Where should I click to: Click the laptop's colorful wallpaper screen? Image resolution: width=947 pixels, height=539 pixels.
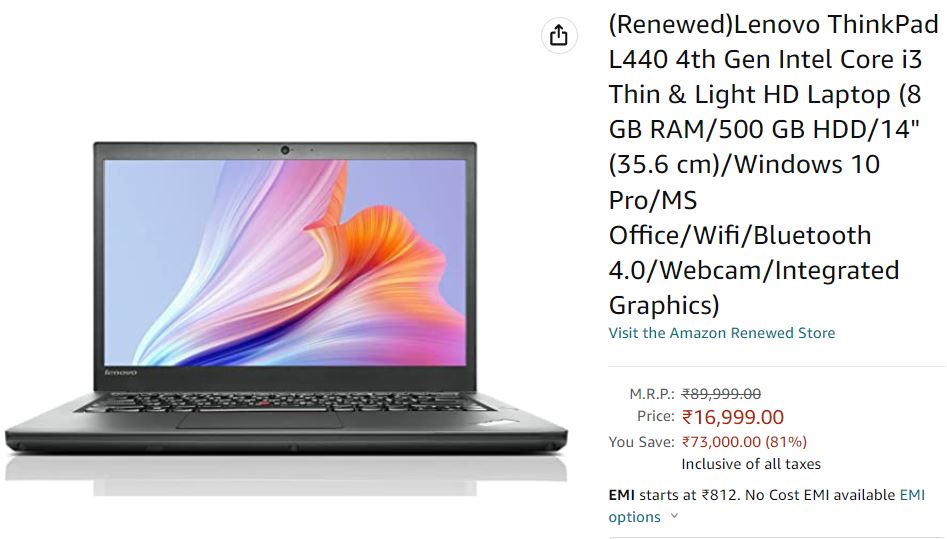pyautogui.click(x=284, y=262)
